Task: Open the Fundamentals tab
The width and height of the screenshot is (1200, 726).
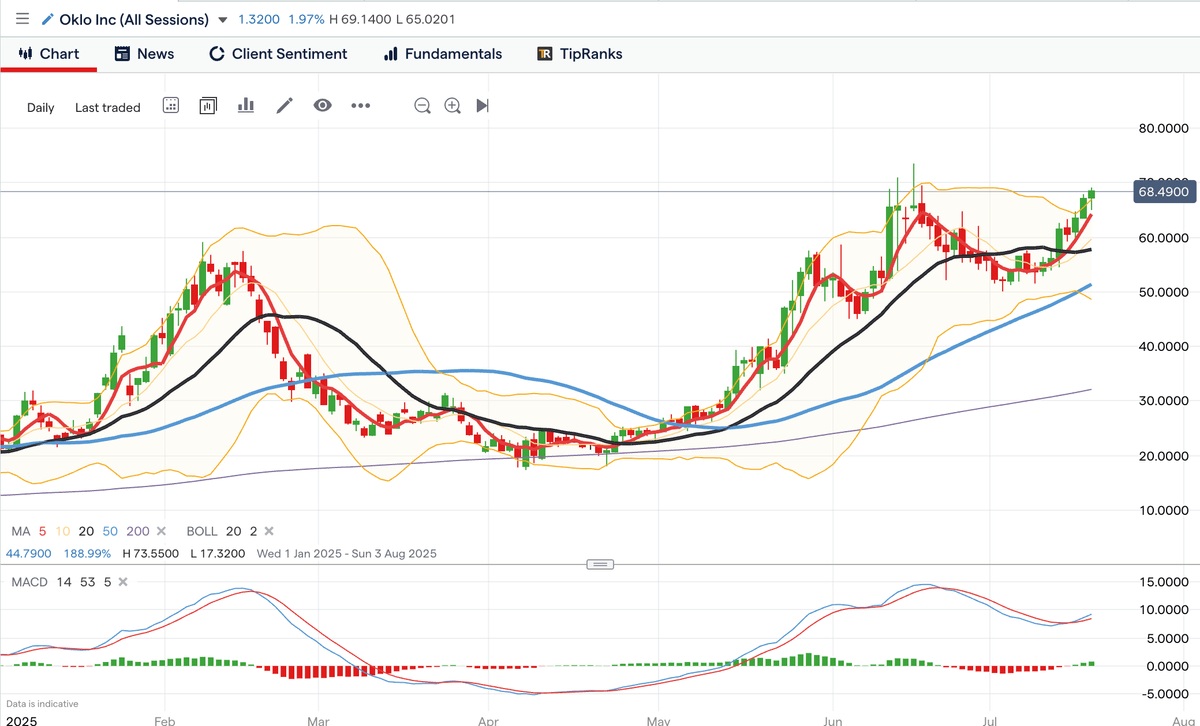Action: click(443, 54)
